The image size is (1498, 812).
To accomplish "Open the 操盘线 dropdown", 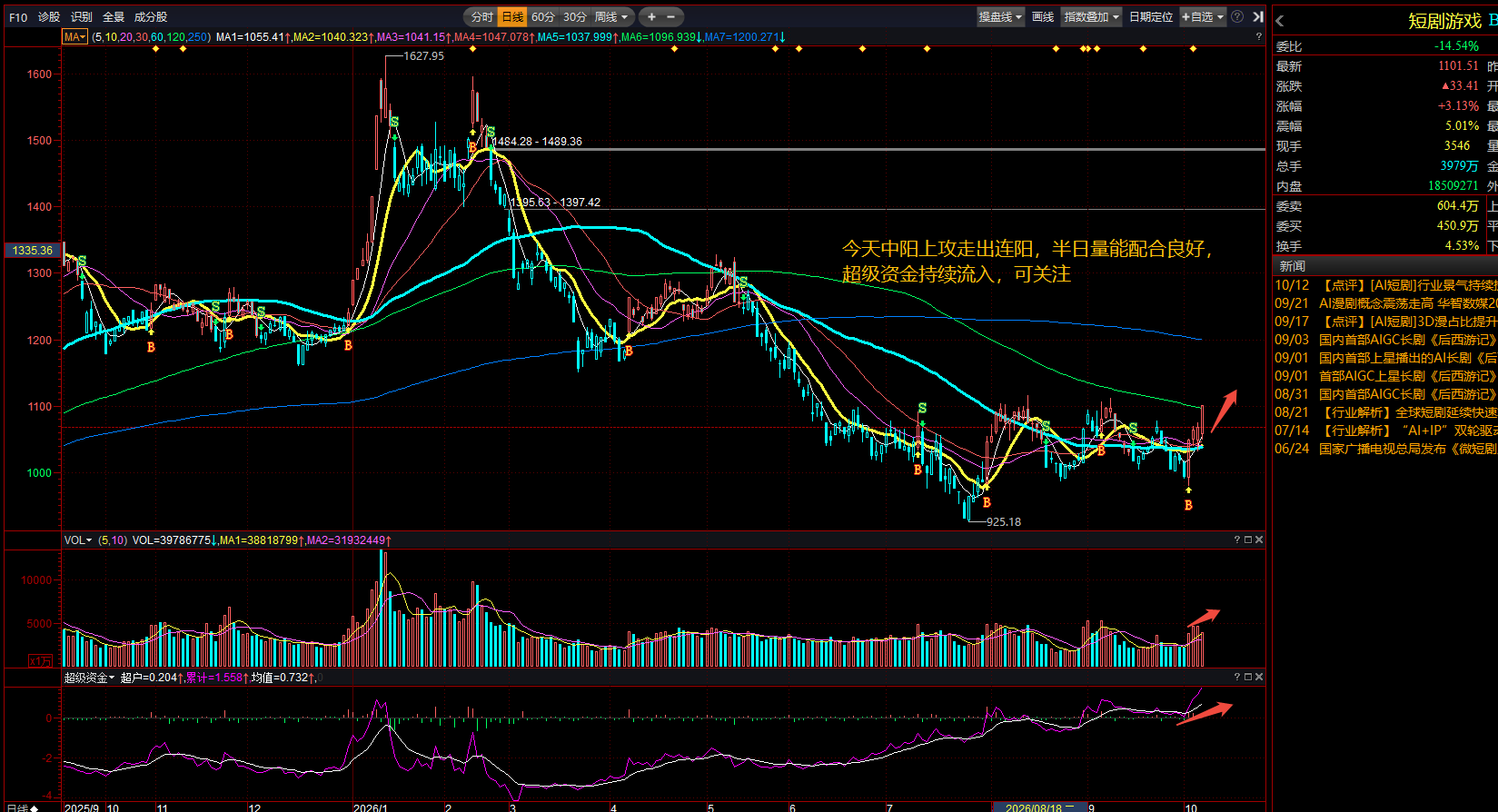I will [1000, 16].
